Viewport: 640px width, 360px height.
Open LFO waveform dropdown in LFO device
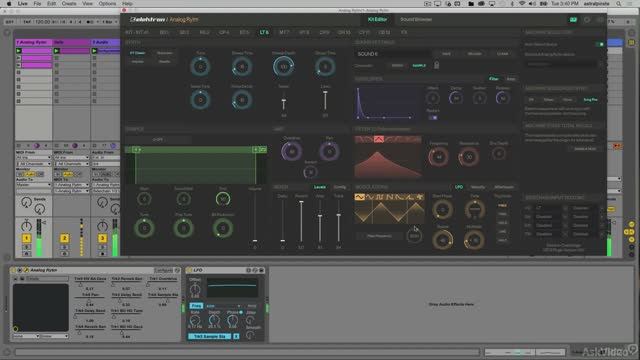[x=224, y=306]
